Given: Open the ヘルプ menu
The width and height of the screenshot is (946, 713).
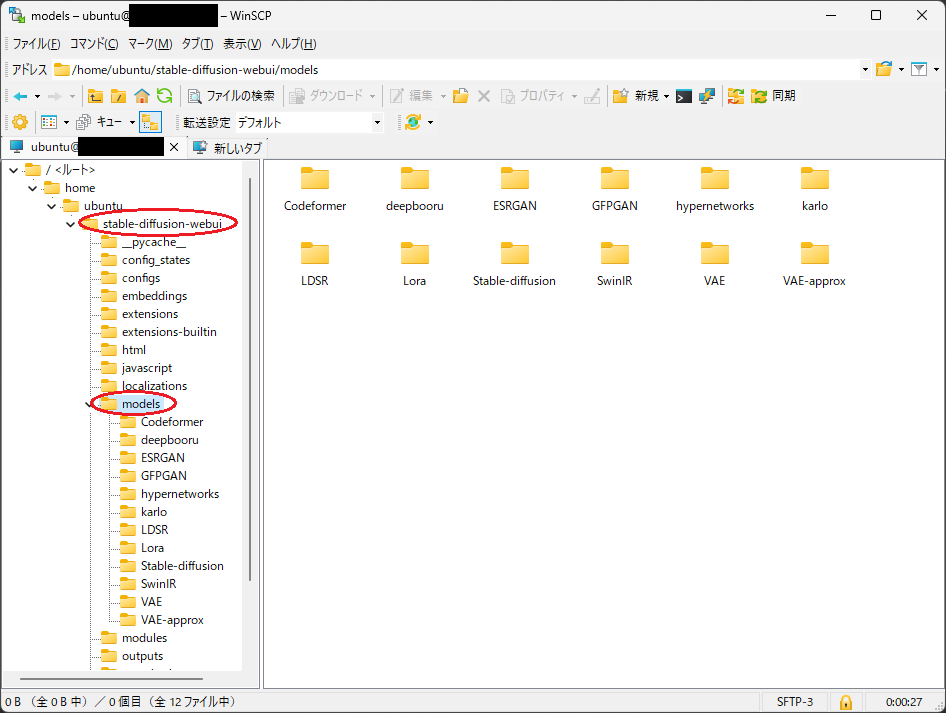Looking at the screenshot, I should pyautogui.click(x=293, y=44).
